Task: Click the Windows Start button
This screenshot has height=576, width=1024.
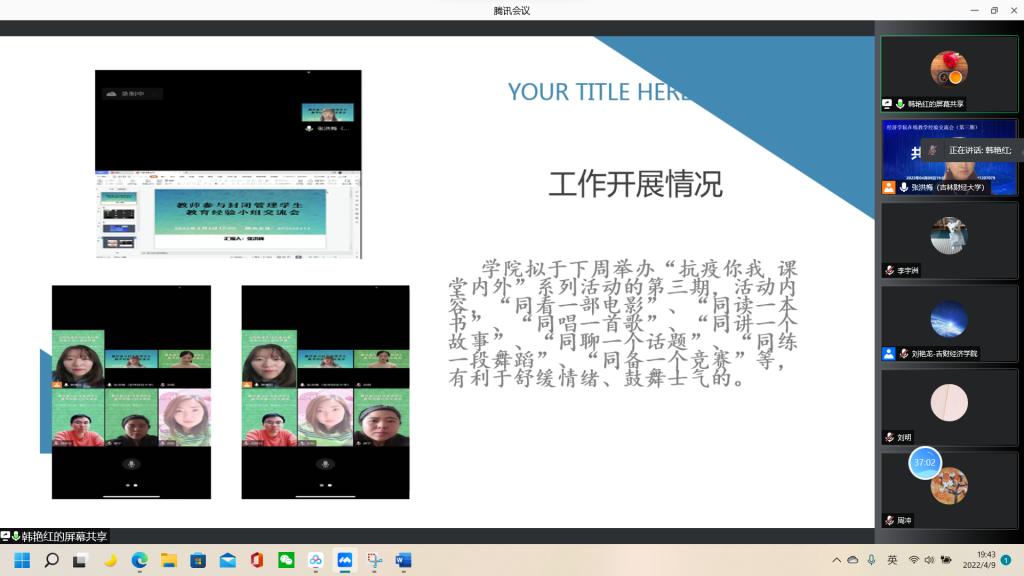Action: [22, 560]
